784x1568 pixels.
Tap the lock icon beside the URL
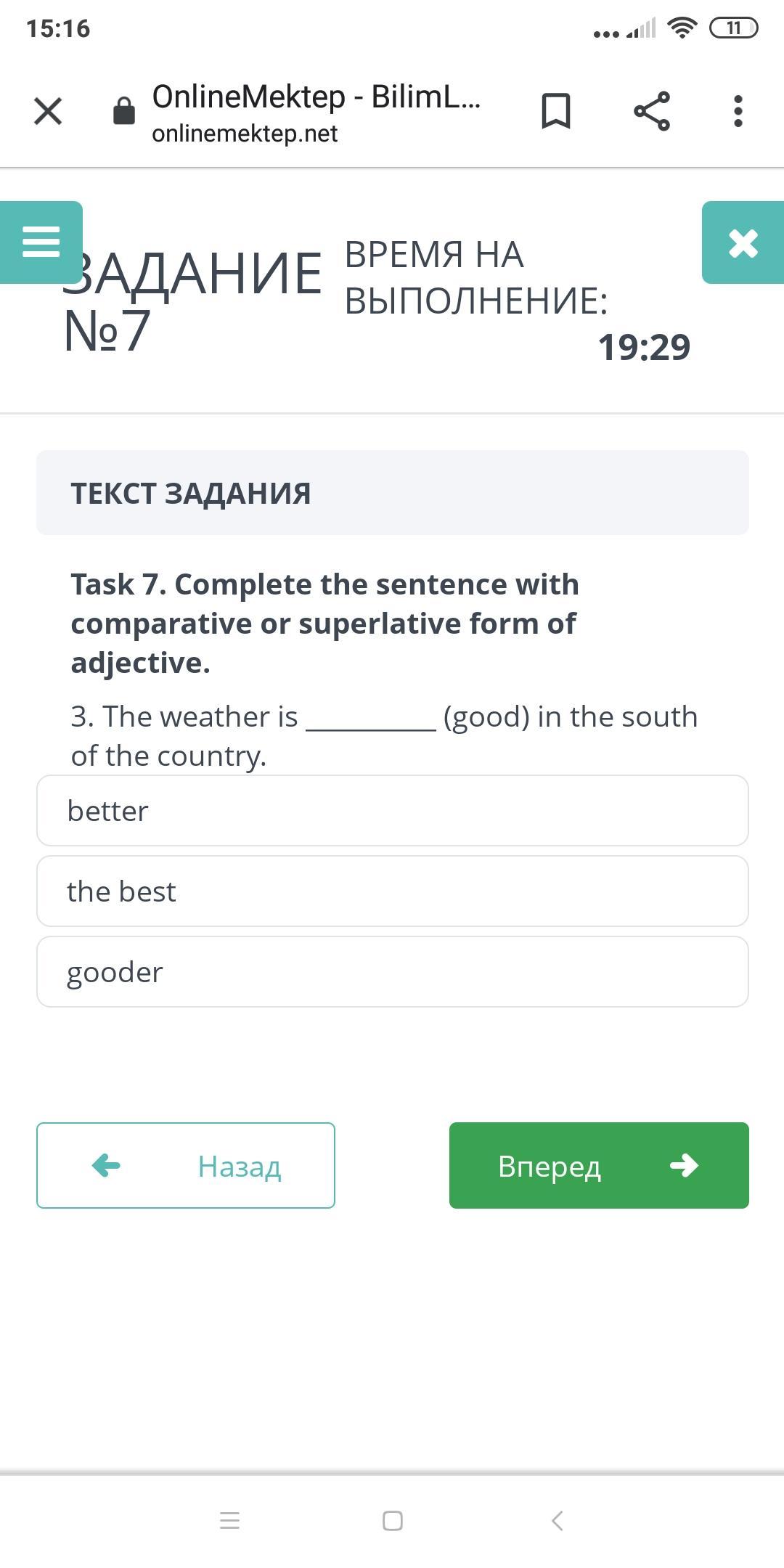124,111
